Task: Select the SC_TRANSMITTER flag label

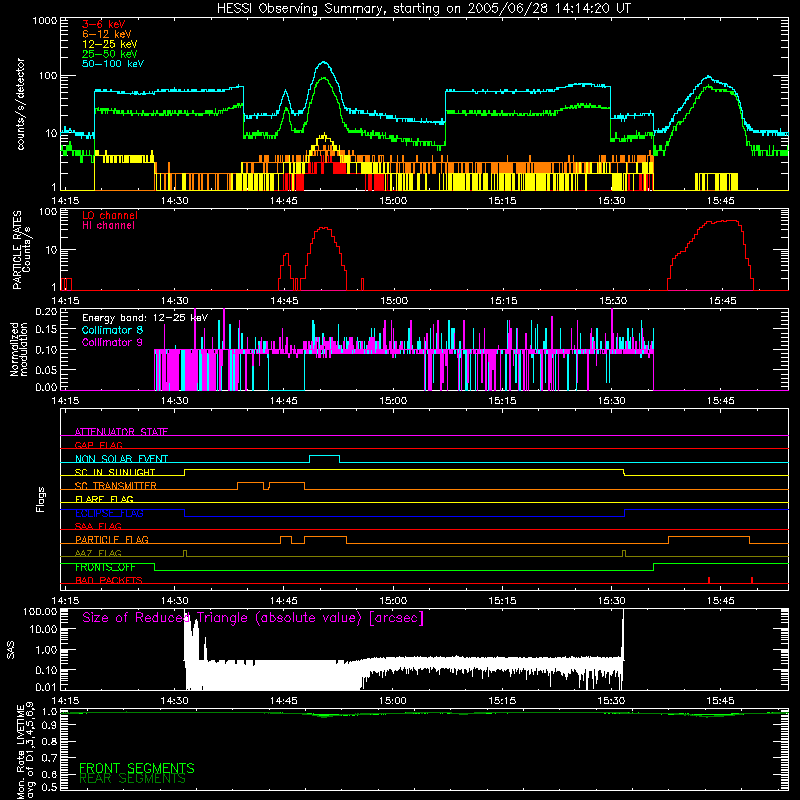Action: pos(116,485)
